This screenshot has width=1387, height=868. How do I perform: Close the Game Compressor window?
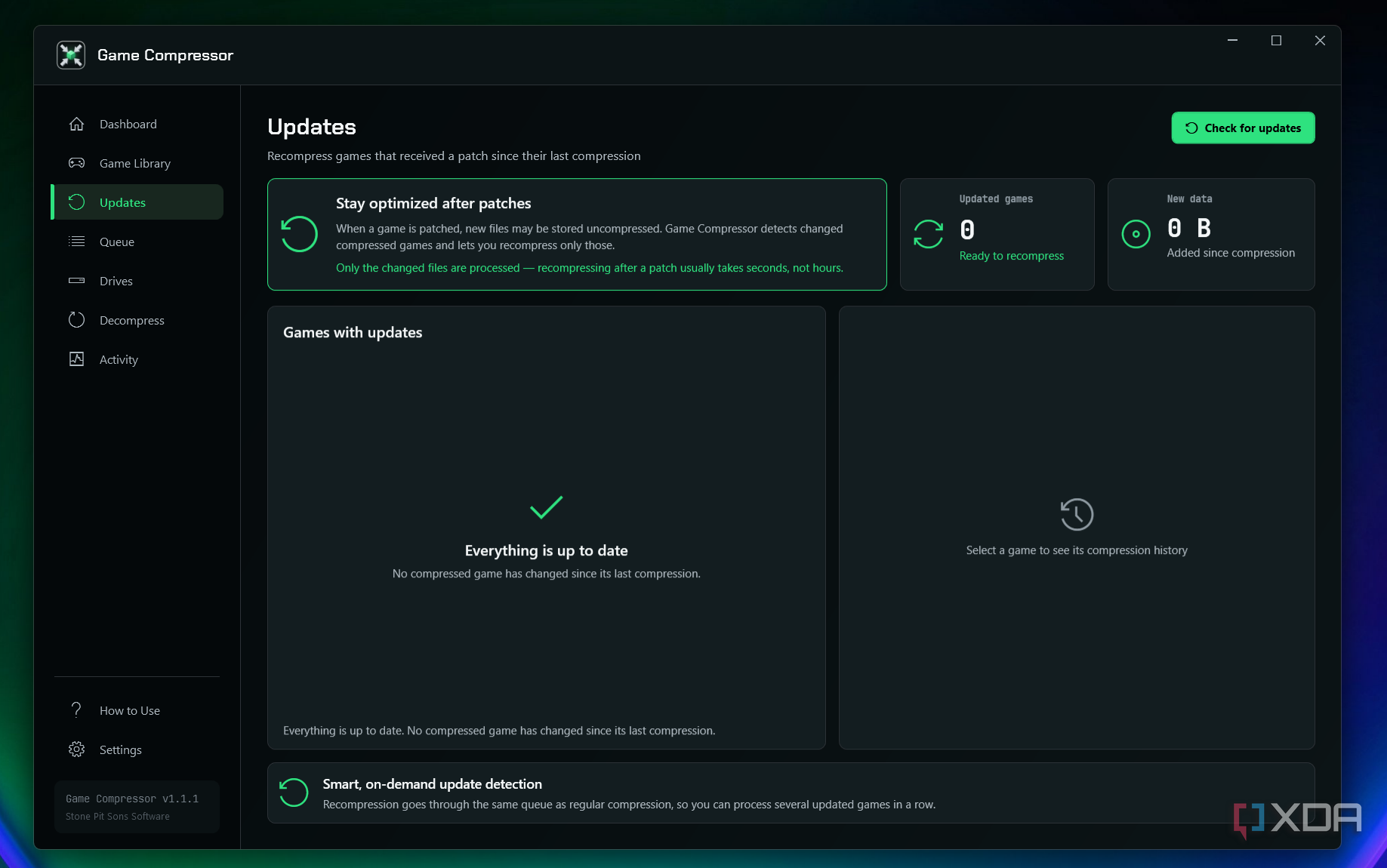1320,41
